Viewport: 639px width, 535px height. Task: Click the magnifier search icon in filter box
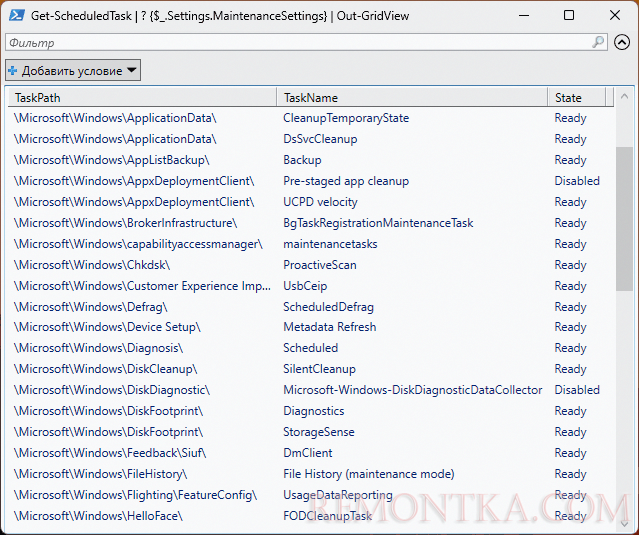(598, 42)
